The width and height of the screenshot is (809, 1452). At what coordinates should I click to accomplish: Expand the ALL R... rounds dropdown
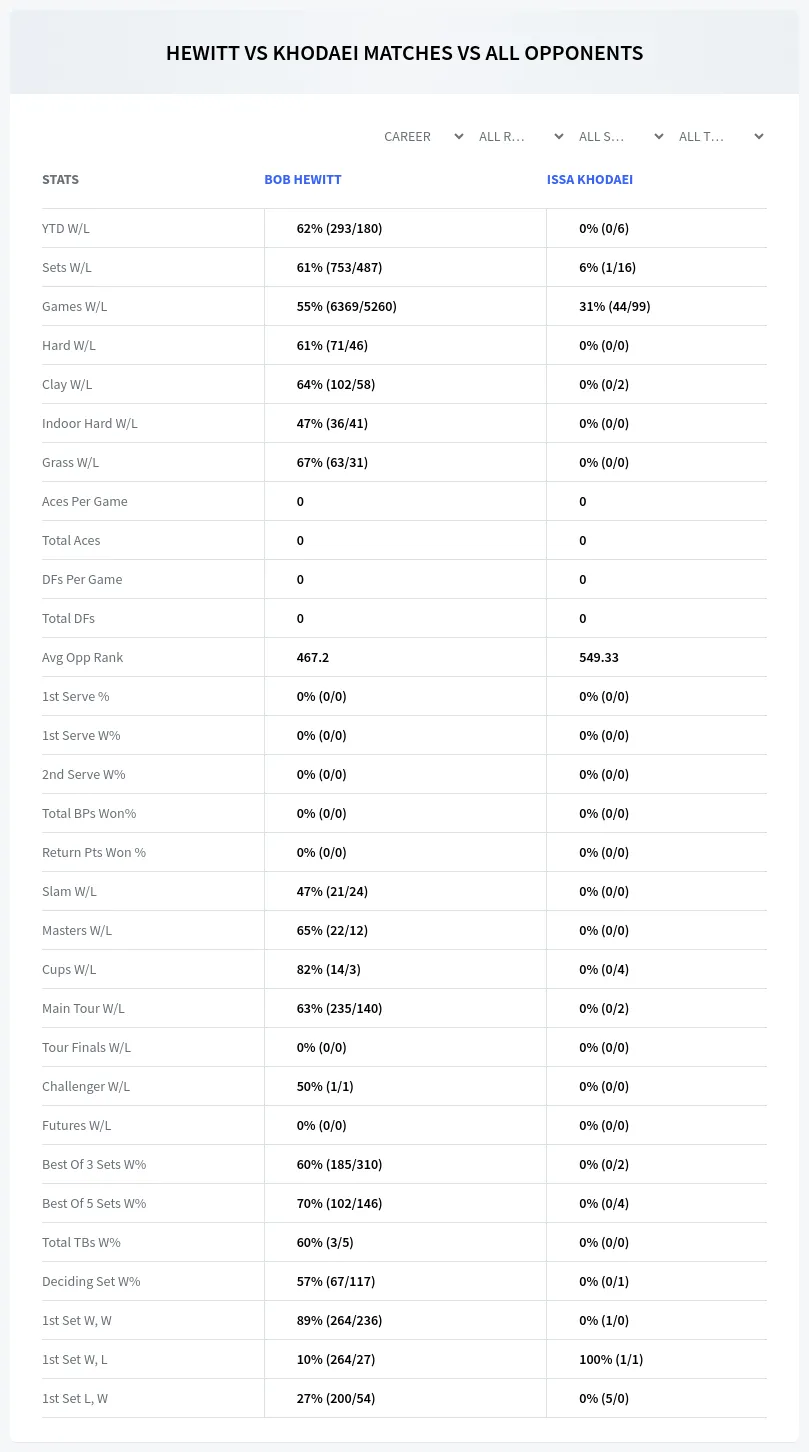click(522, 136)
